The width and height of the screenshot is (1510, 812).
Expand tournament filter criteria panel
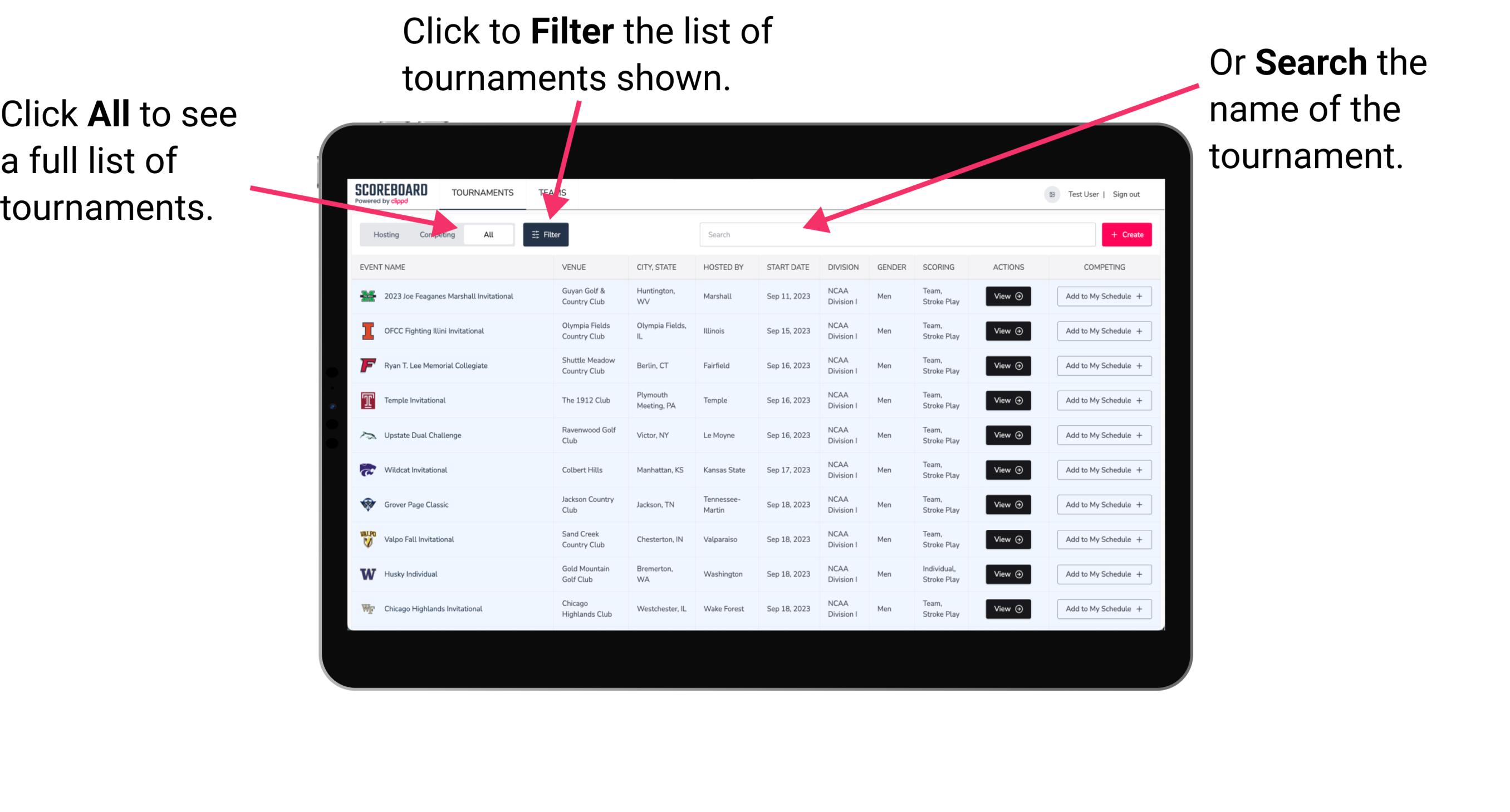546,234
